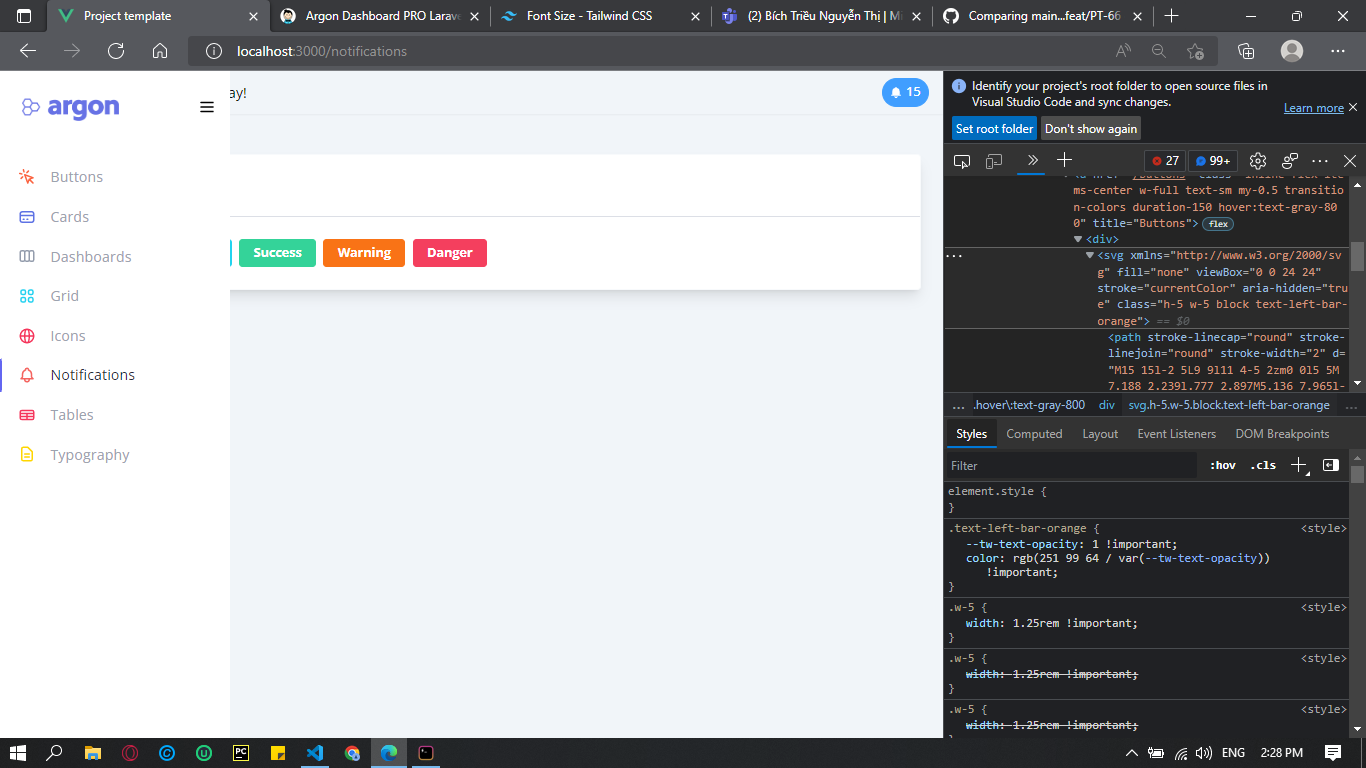Toggle device emulation in DevTools
The width and height of the screenshot is (1366, 768).
[x=994, y=160]
